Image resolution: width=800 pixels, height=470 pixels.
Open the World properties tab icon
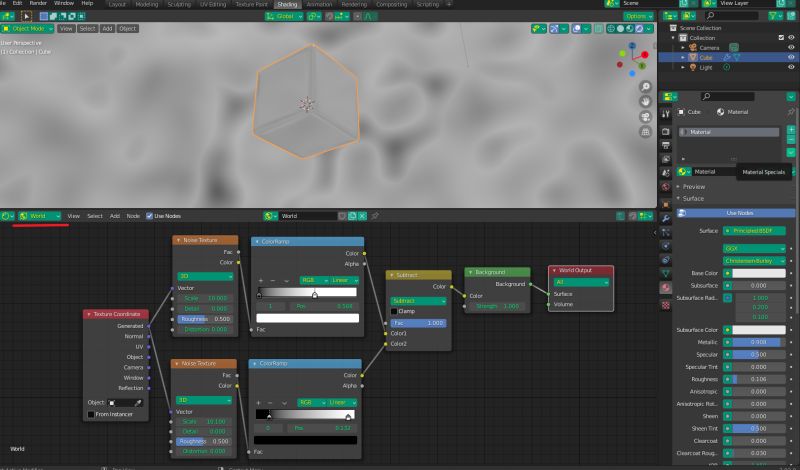click(665, 187)
